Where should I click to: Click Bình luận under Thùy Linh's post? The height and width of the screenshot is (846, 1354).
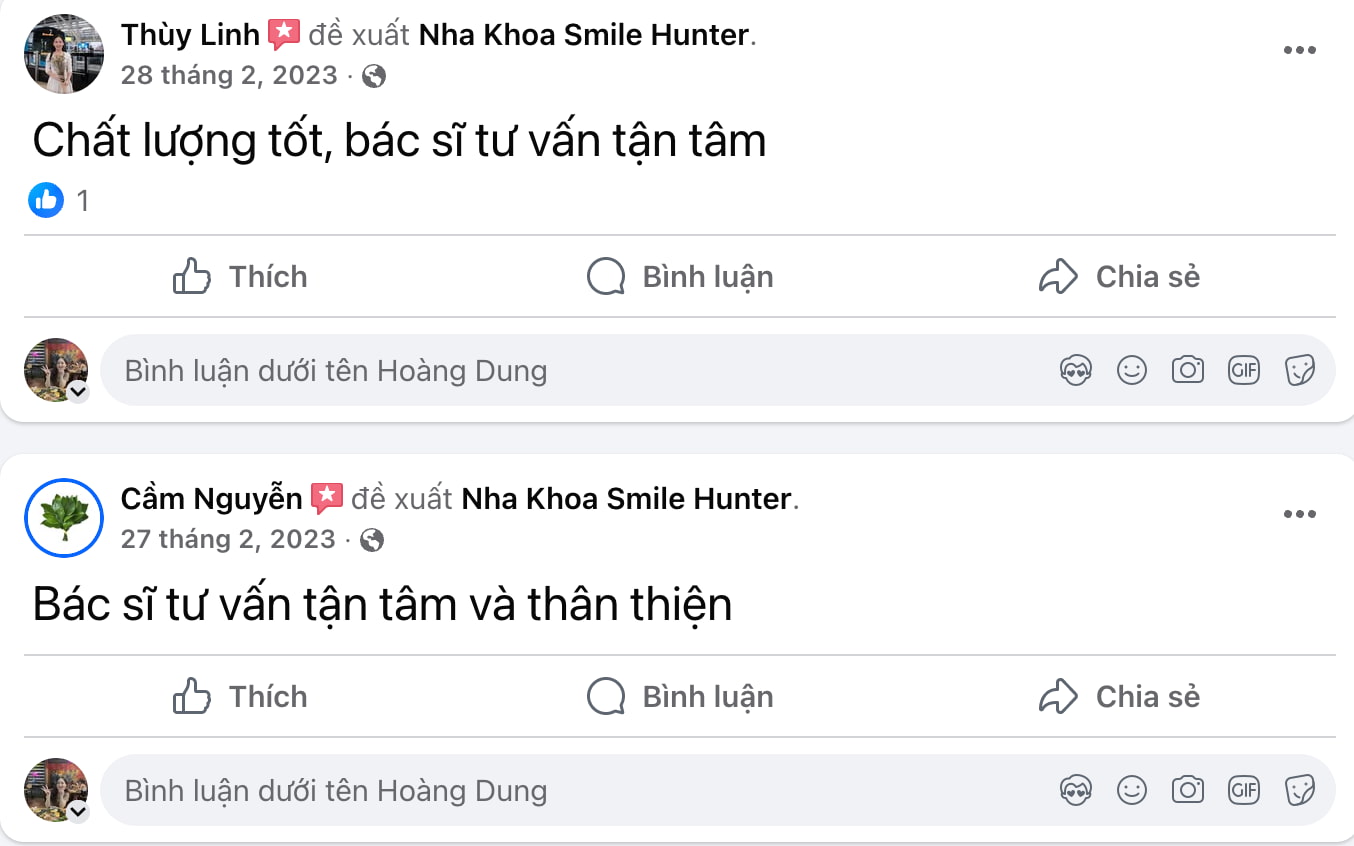[x=680, y=277]
